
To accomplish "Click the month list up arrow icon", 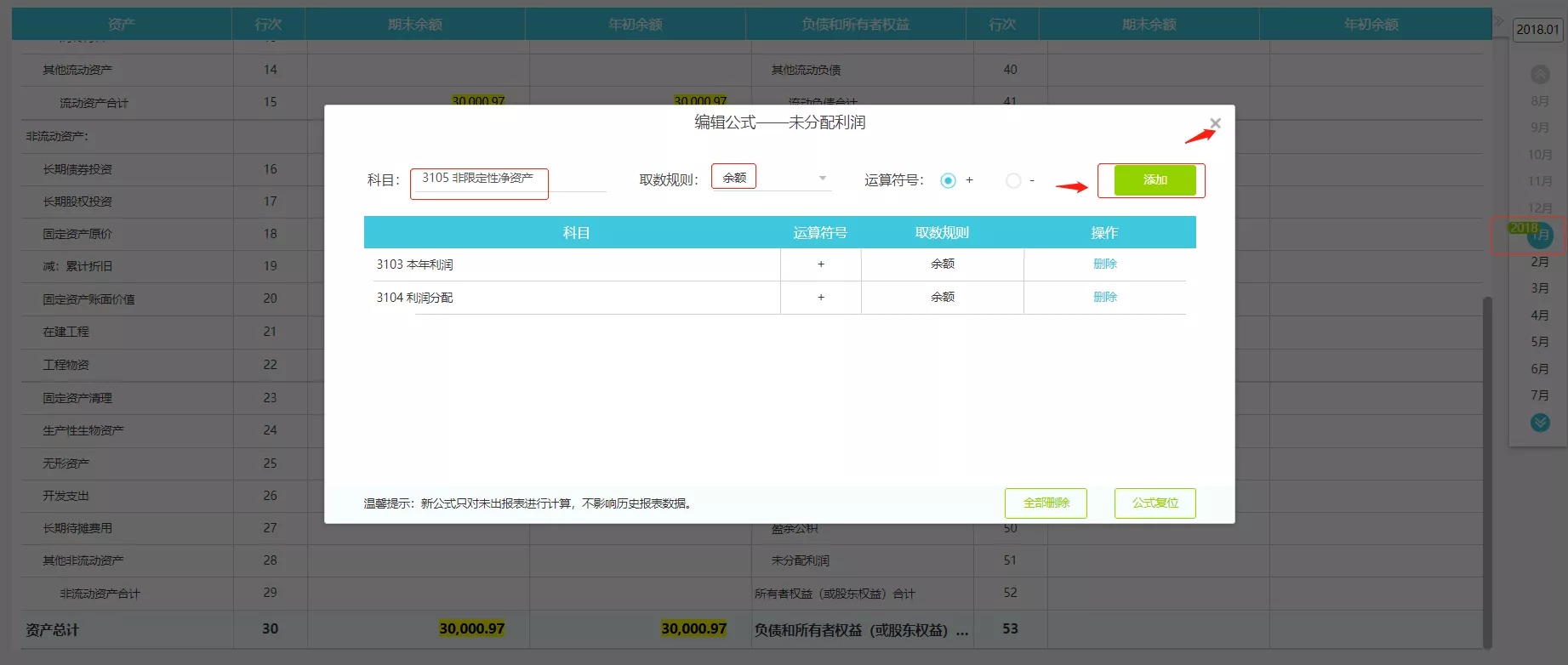I will pyautogui.click(x=1540, y=75).
